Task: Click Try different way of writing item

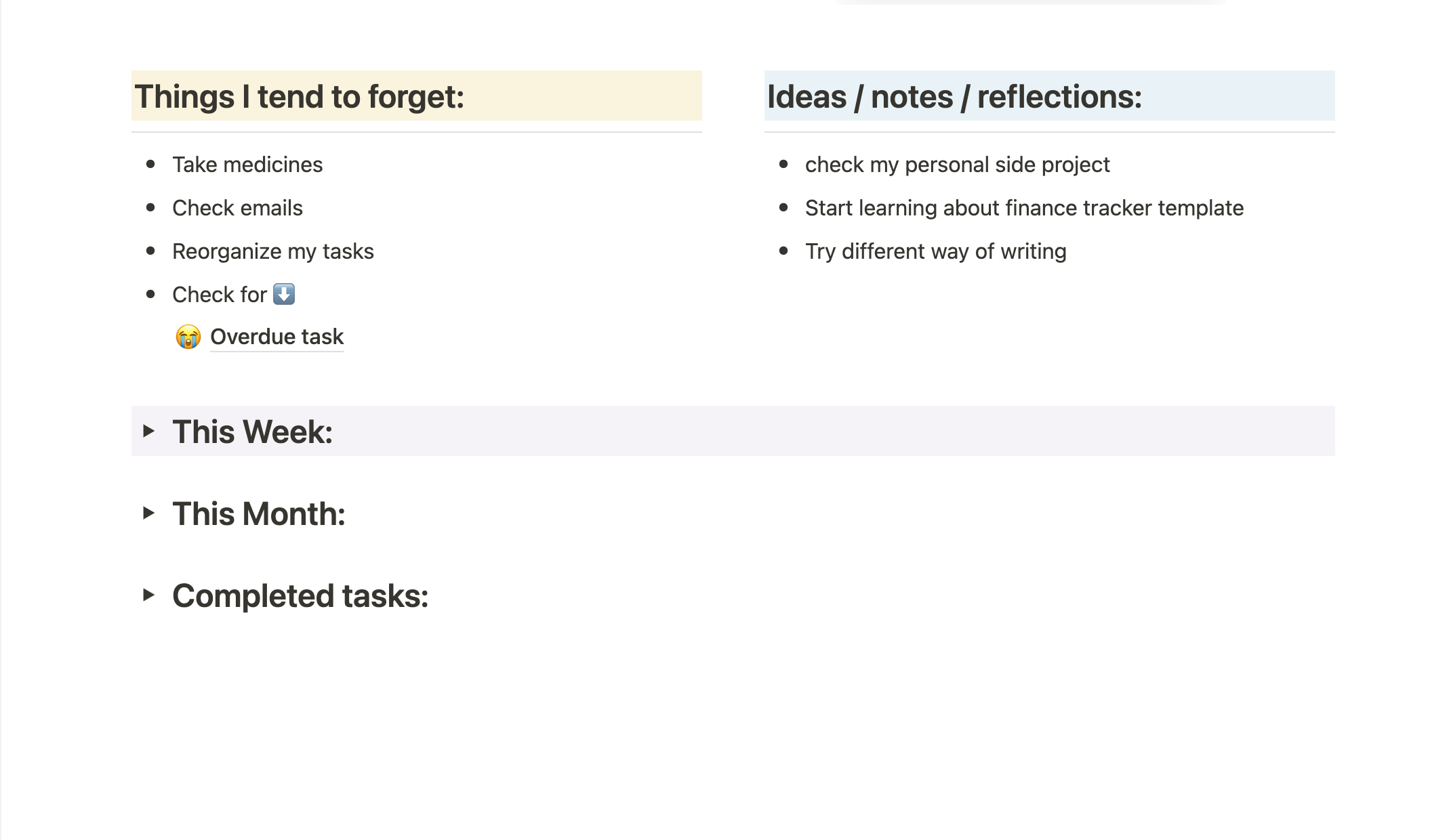Action: click(x=935, y=251)
